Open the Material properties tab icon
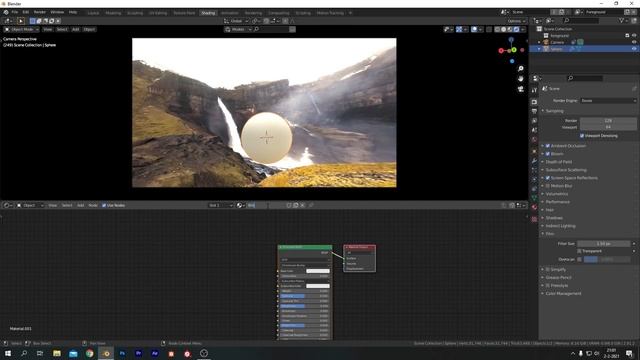This screenshot has height=360, width=640. point(534,207)
